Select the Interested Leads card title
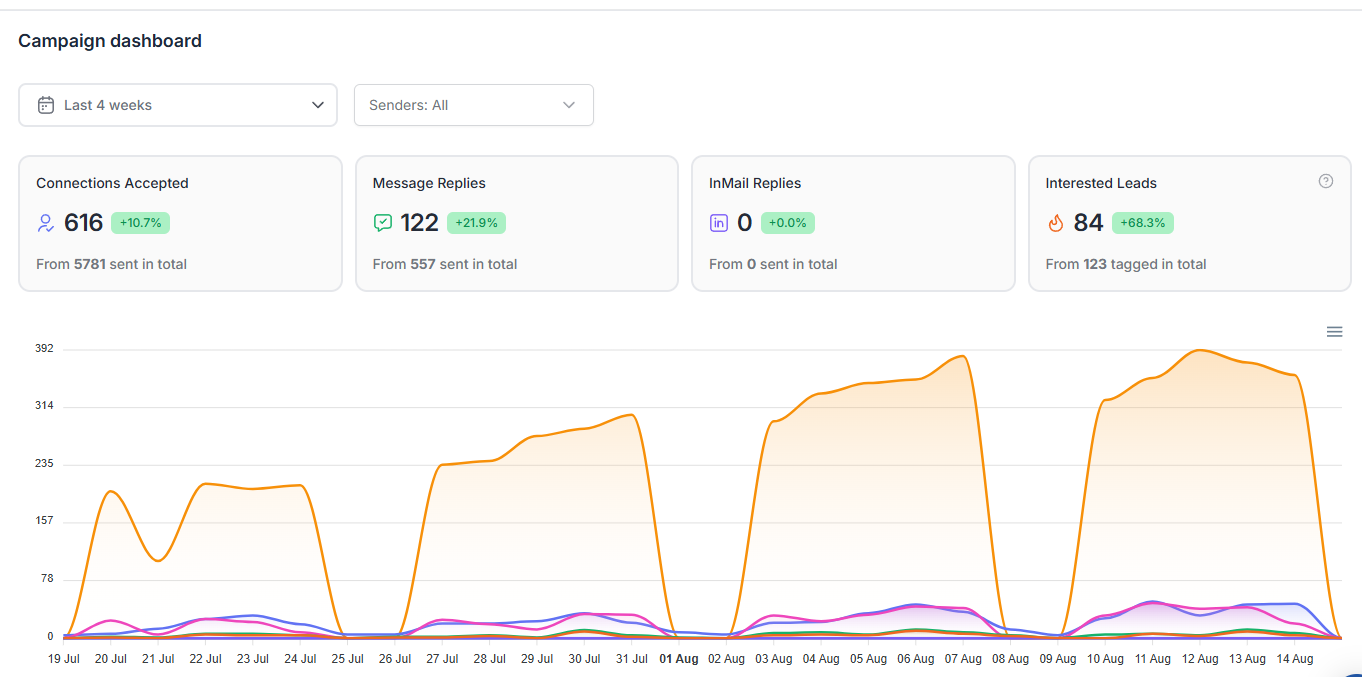This screenshot has width=1362, height=677. coord(1101,183)
